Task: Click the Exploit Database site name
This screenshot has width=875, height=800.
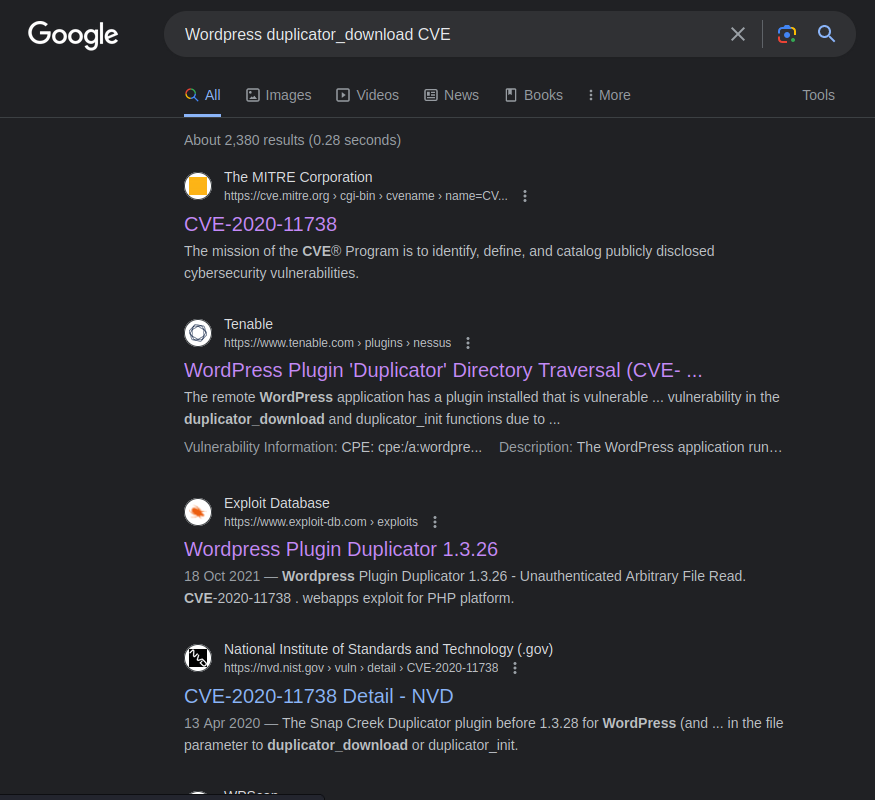Action: [x=277, y=503]
